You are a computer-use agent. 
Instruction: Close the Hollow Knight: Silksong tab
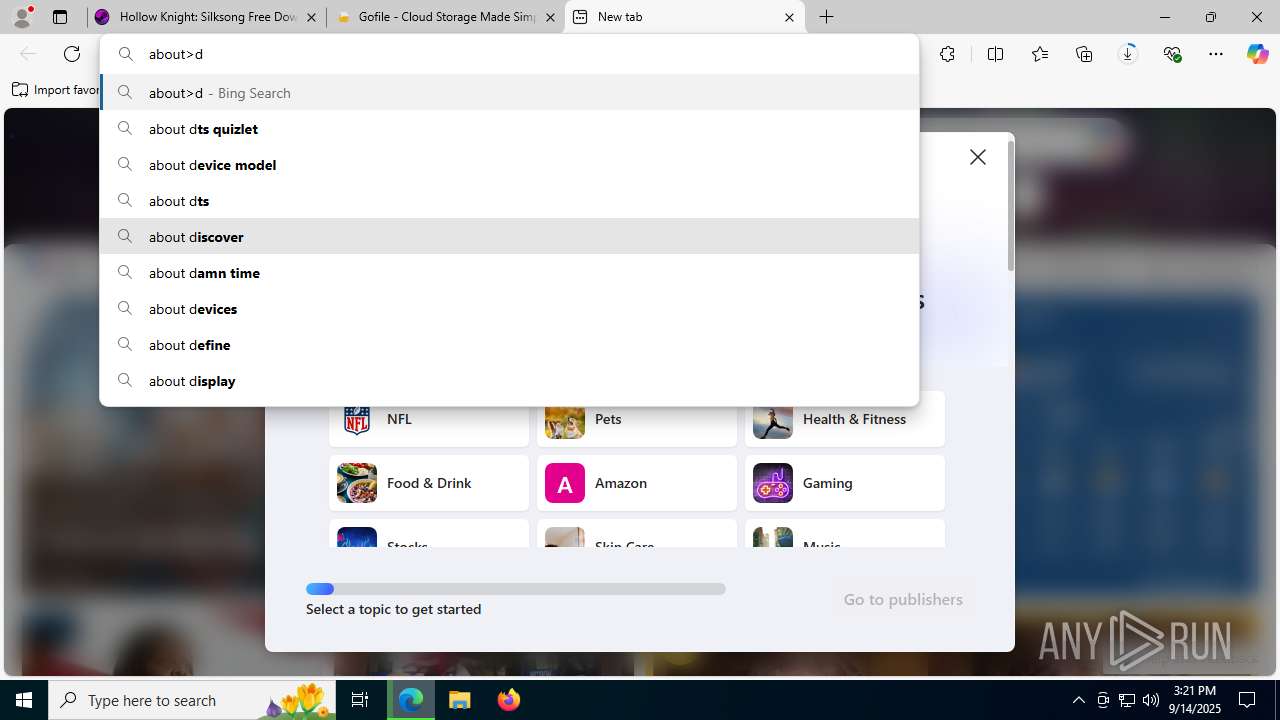pos(312,17)
